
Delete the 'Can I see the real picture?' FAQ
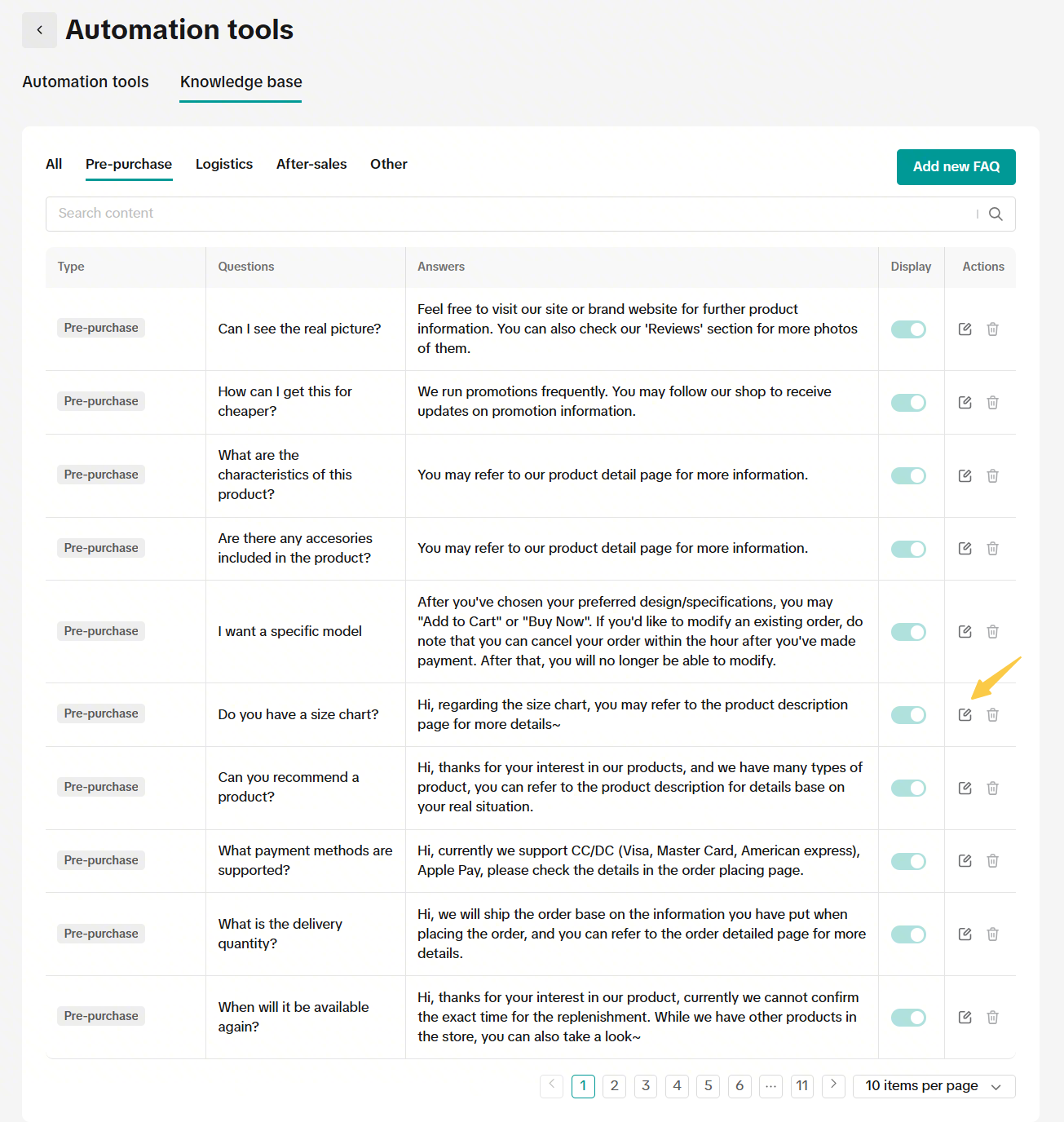992,329
